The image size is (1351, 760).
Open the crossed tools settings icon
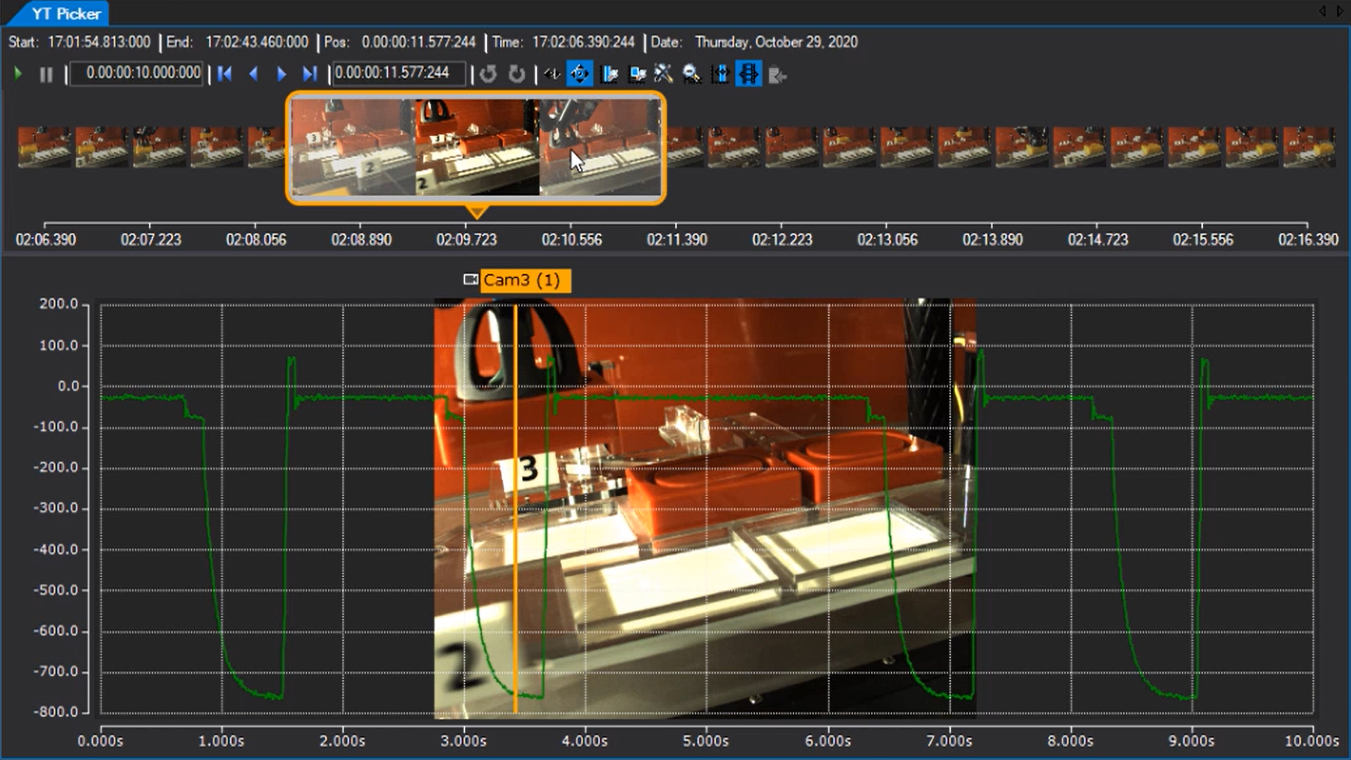pyautogui.click(x=664, y=74)
